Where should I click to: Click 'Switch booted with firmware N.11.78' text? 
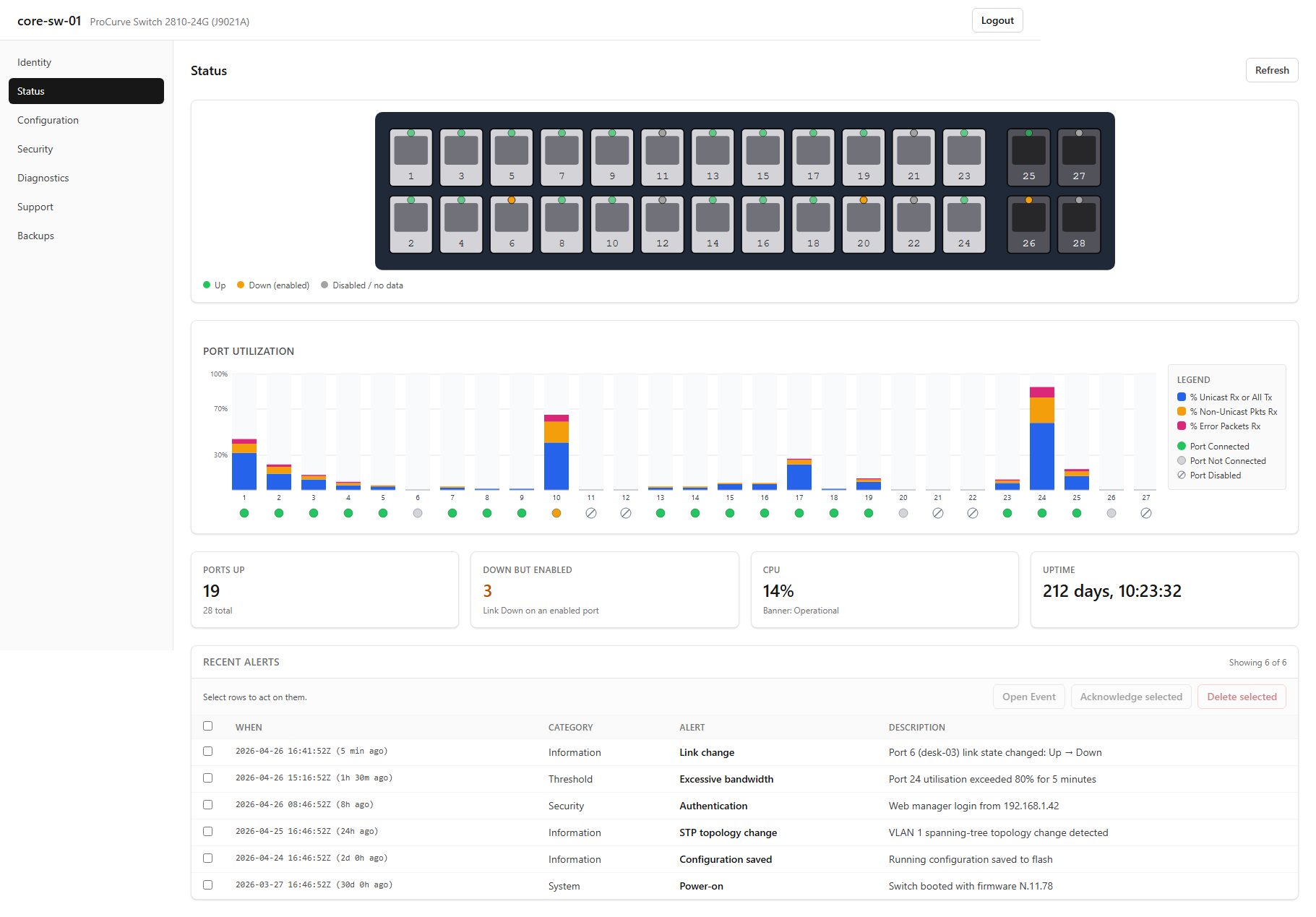[x=971, y=886]
